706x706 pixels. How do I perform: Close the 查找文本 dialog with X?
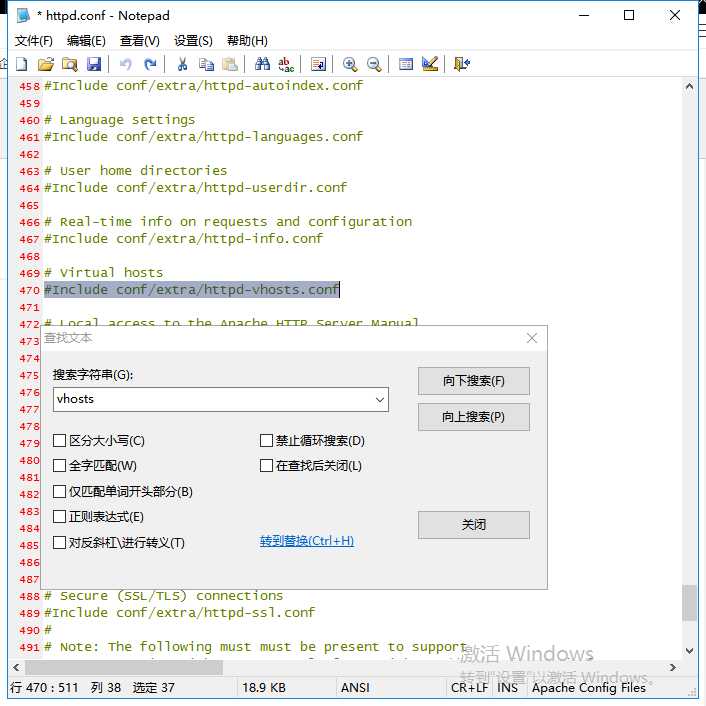point(532,338)
